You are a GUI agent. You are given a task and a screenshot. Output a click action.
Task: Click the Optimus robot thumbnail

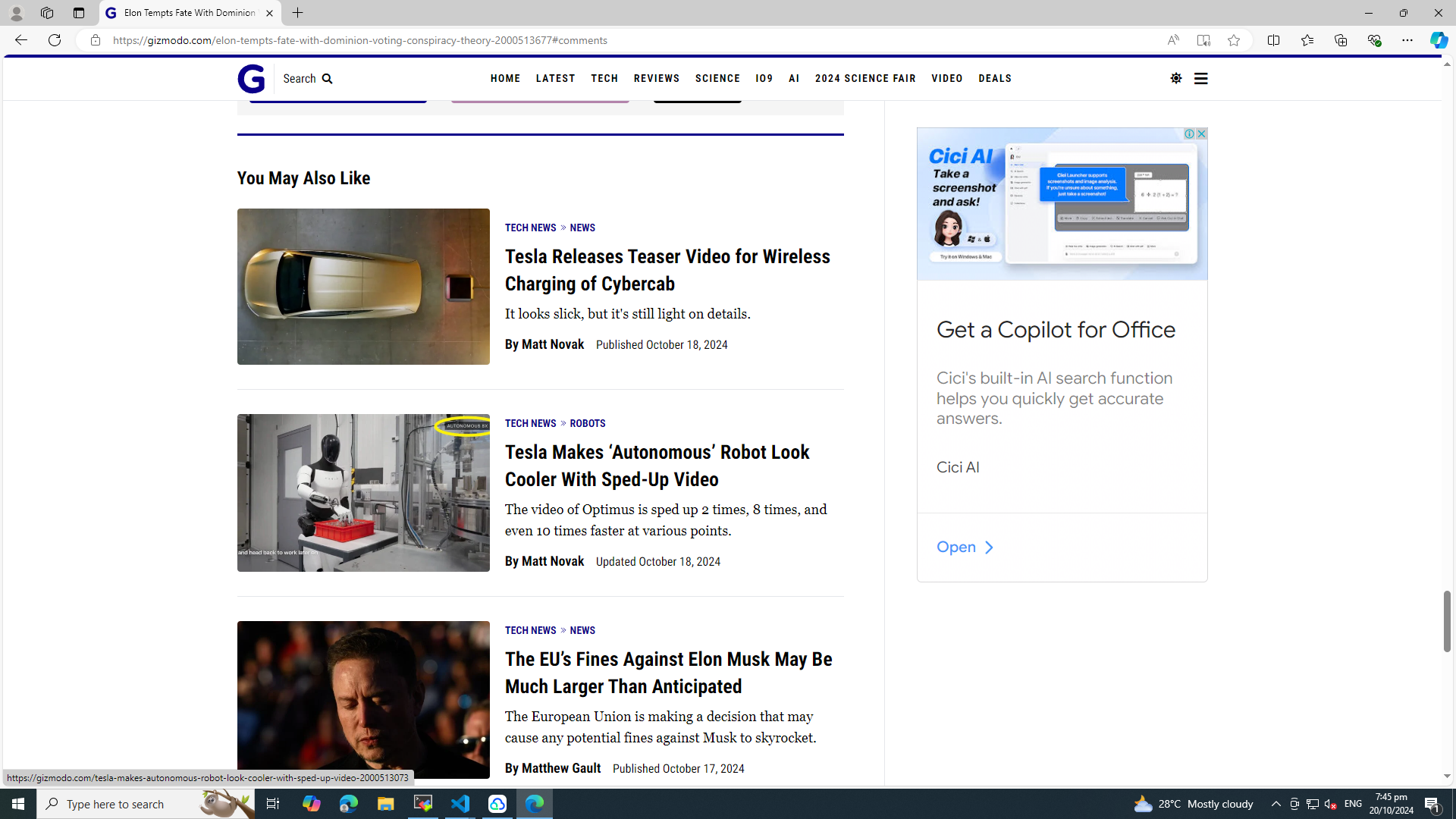pos(363,493)
